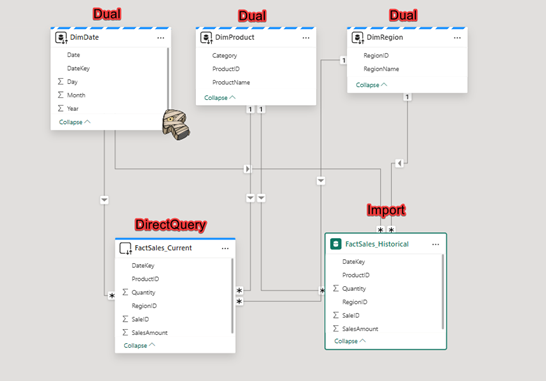
Task: Collapse the DimProduct table card
Action: pyautogui.click(x=220, y=98)
